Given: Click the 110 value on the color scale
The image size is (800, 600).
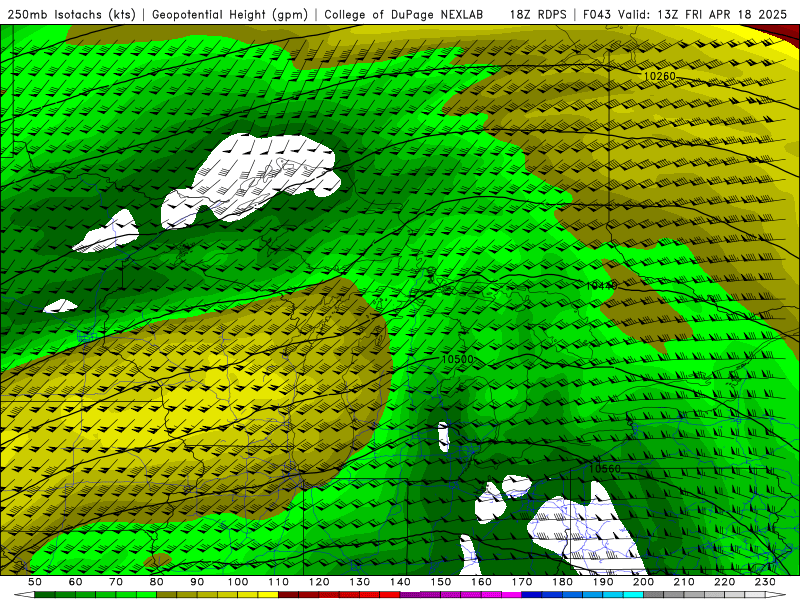Looking at the screenshot, I should coord(279,582).
